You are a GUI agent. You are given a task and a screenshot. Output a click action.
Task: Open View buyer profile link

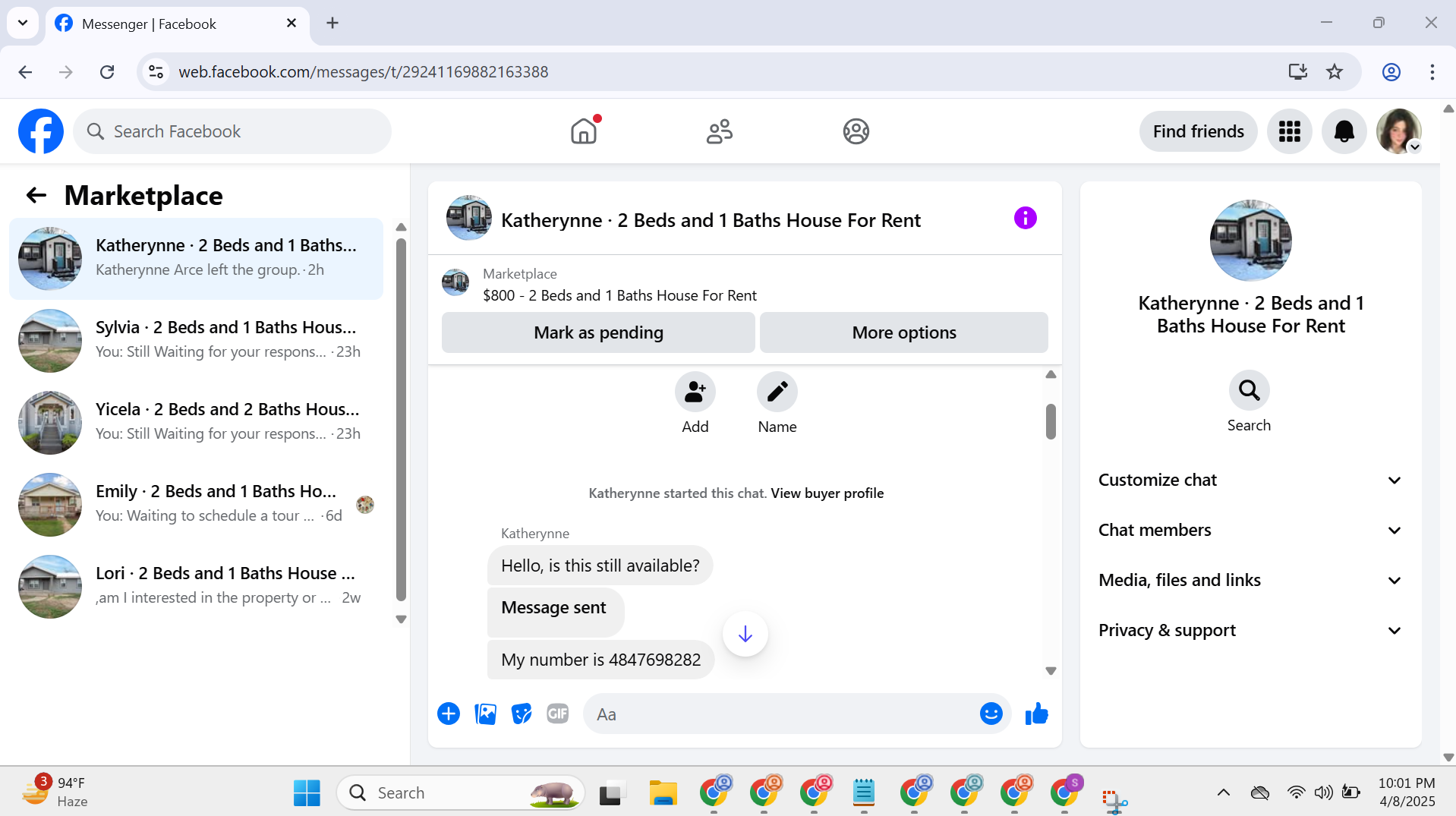click(827, 493)
